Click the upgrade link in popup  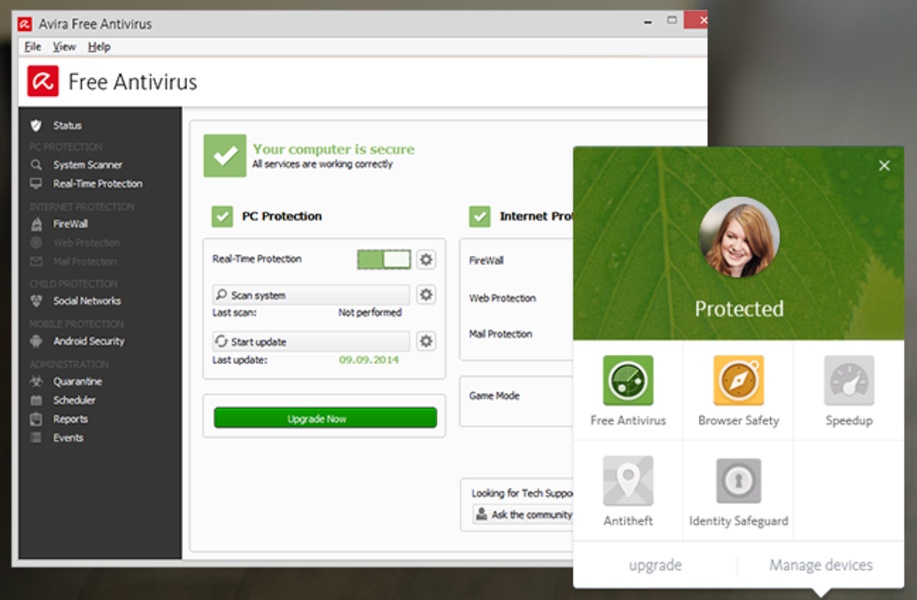click(x=655, y=565)
